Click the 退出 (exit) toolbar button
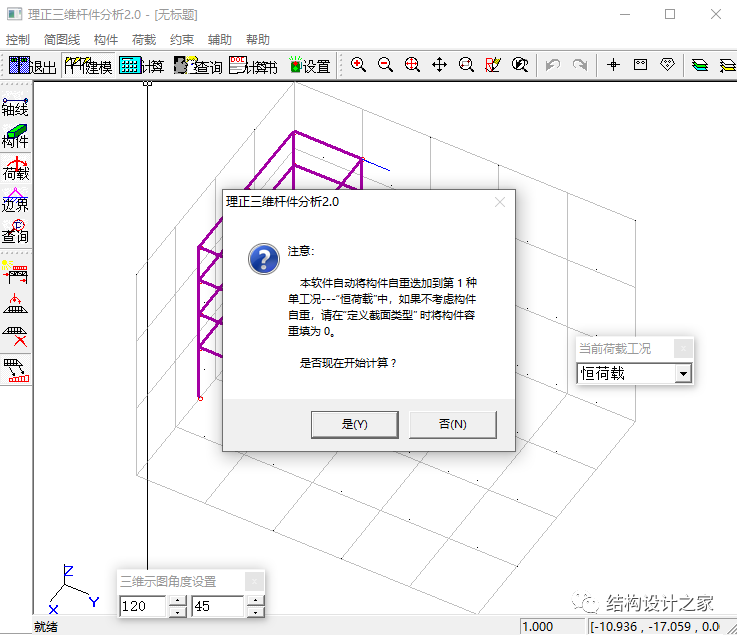The height and width of the screenshot is (635, 737). [x=32, y=65]
